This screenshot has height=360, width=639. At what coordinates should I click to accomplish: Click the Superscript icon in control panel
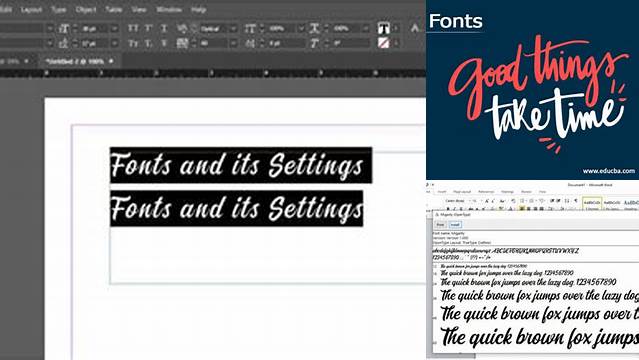coord(149,28)
